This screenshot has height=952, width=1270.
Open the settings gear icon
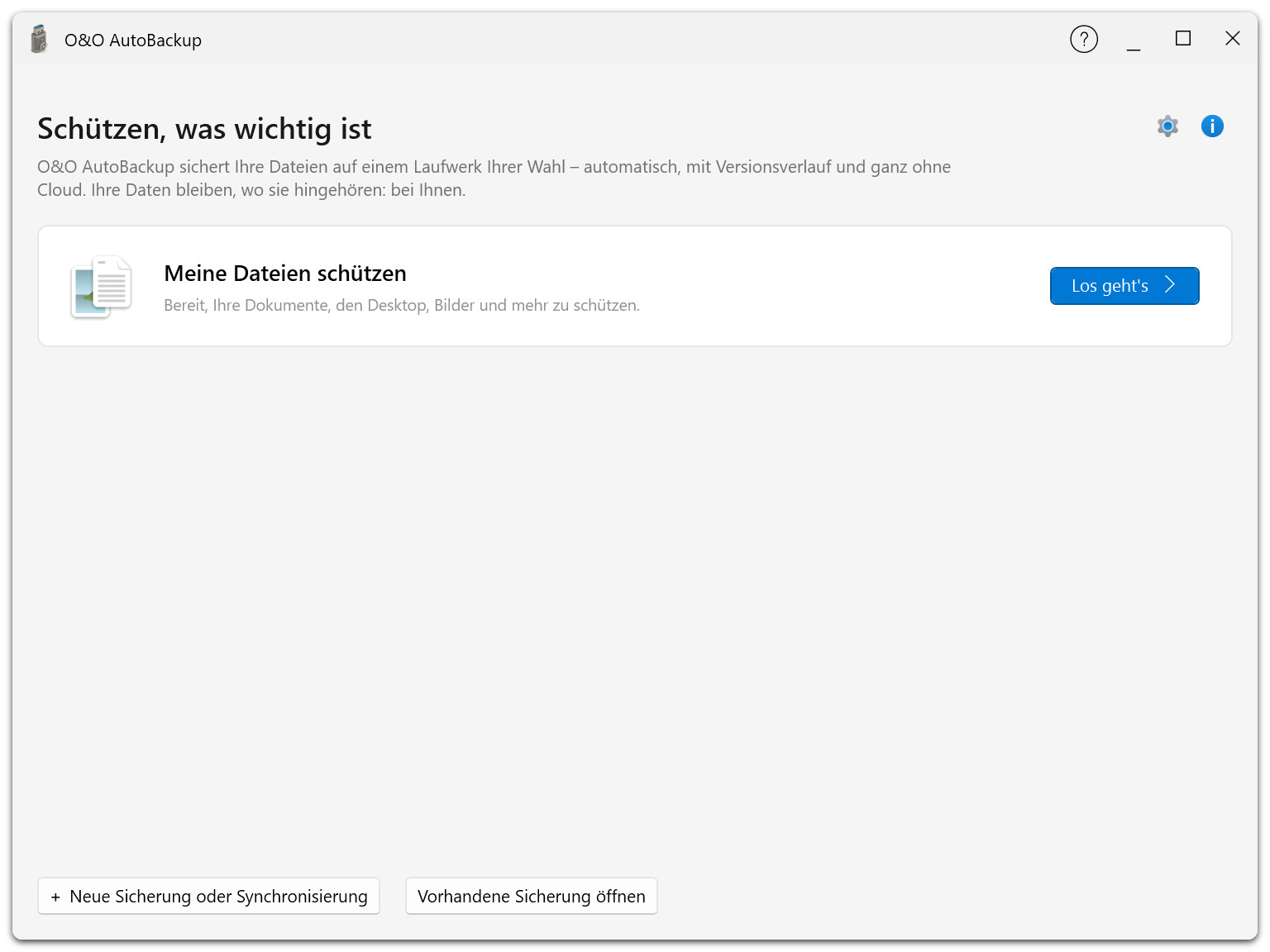click(x=1167, y=126)
